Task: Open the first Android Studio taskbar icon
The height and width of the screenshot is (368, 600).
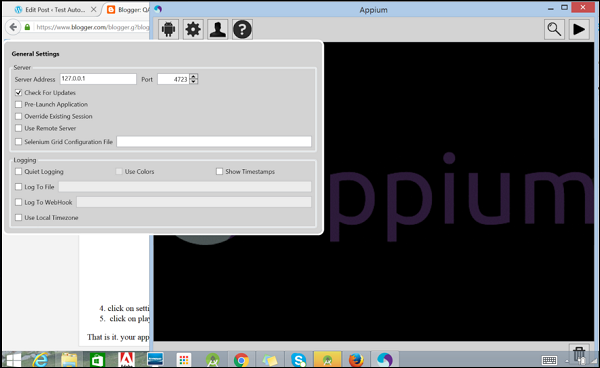Action: (212, 360)
